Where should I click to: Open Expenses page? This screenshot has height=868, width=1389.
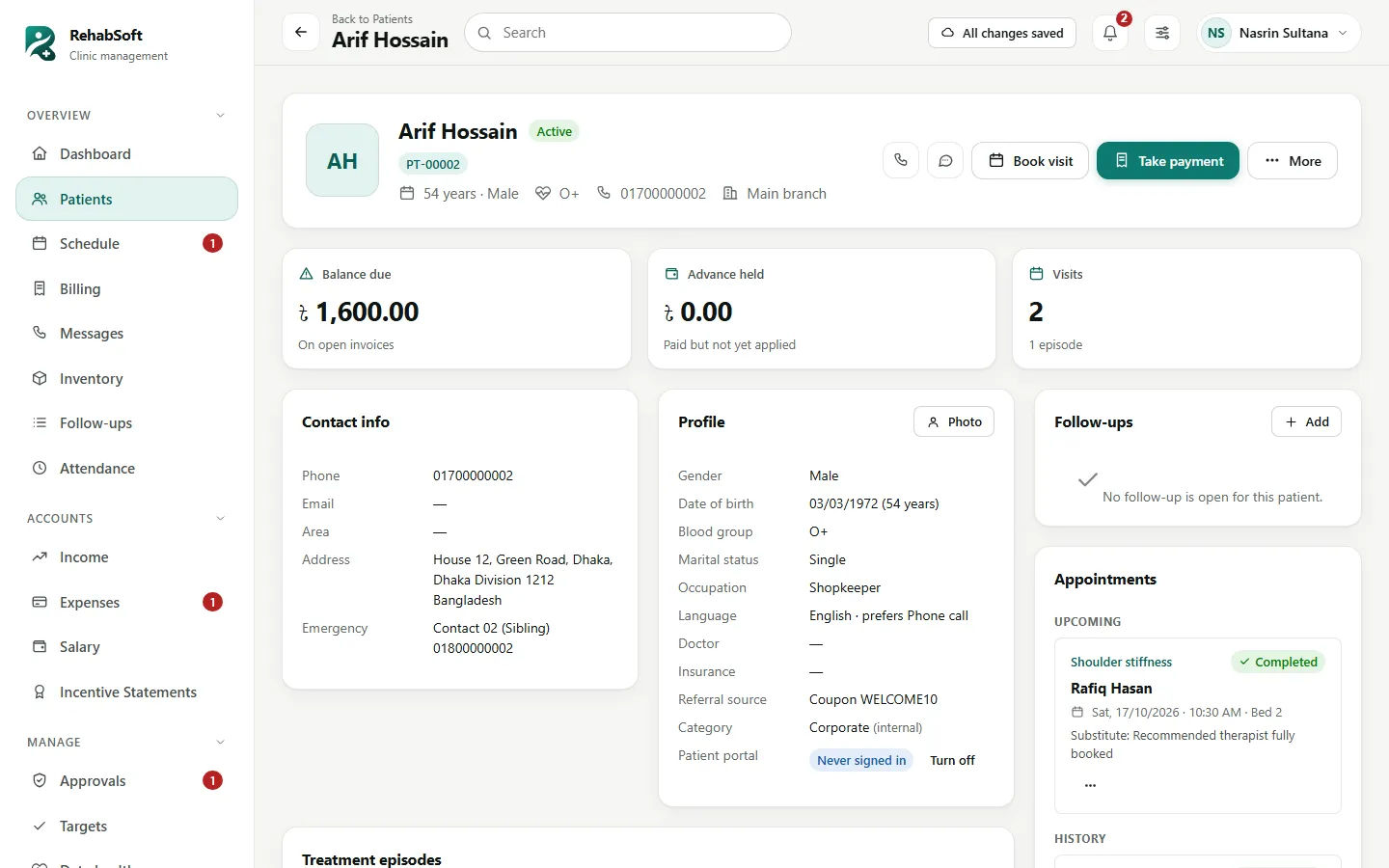[126, 602]
